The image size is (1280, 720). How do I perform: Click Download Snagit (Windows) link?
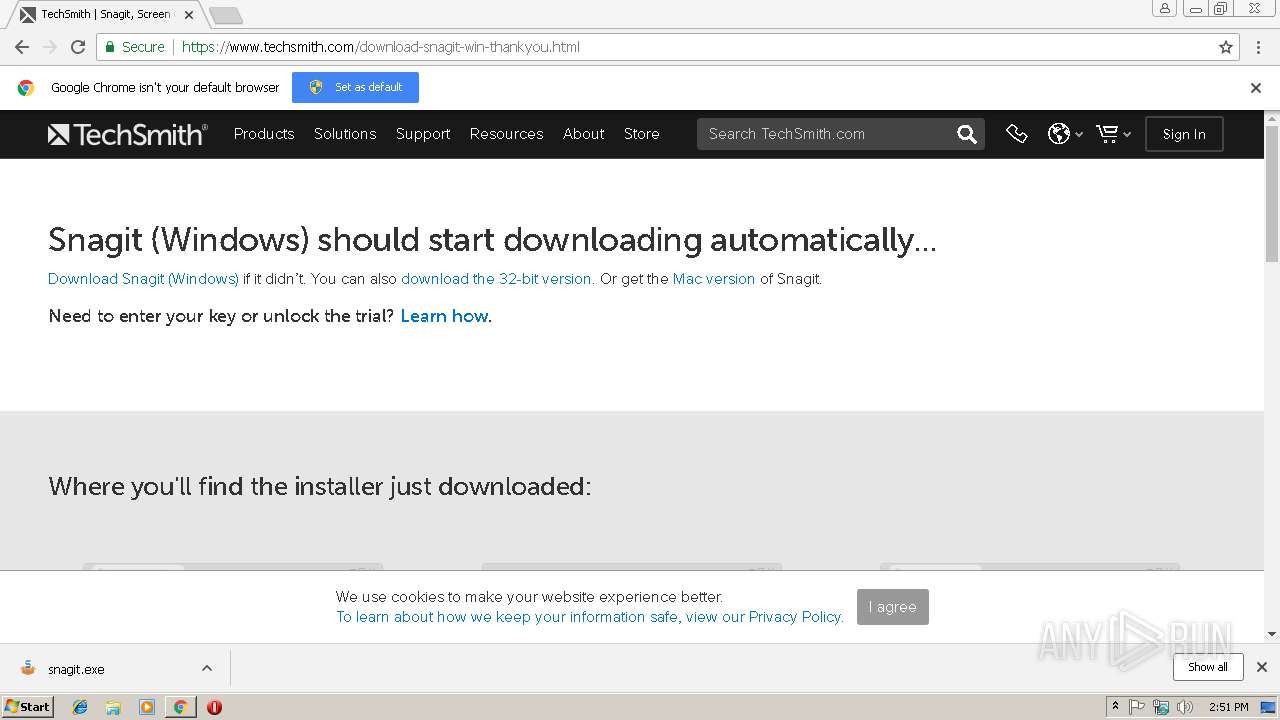coord(143,279)
